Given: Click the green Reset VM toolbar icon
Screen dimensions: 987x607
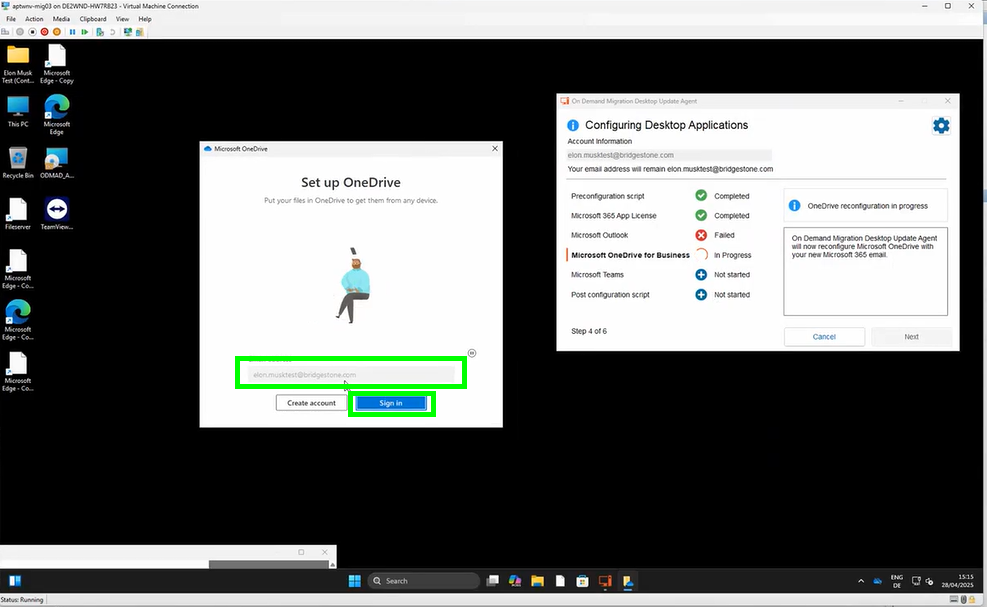Looking at the screenshot, I should click(x=84, y=31).
